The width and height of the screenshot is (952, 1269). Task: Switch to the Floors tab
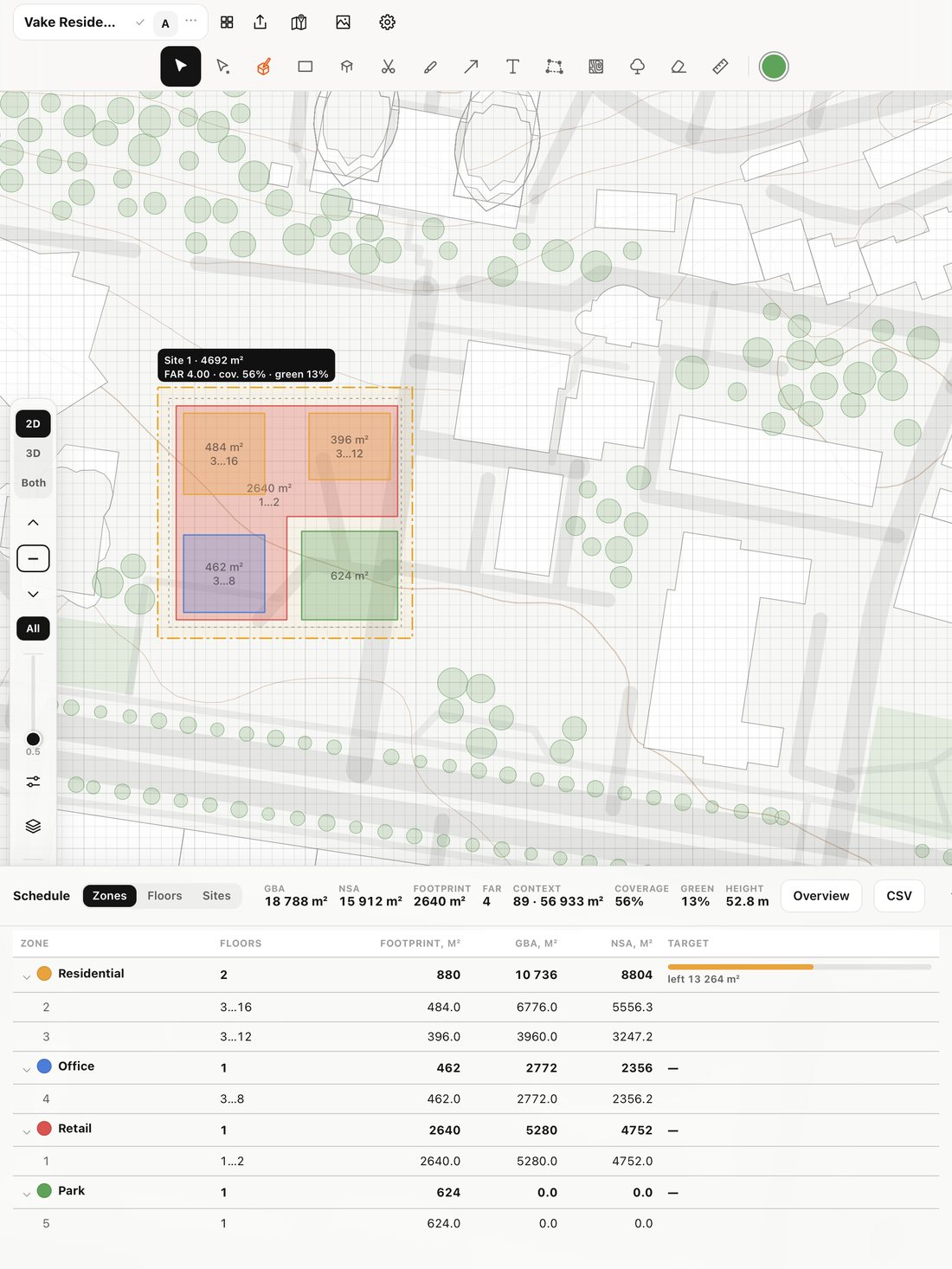click(164, 896)
